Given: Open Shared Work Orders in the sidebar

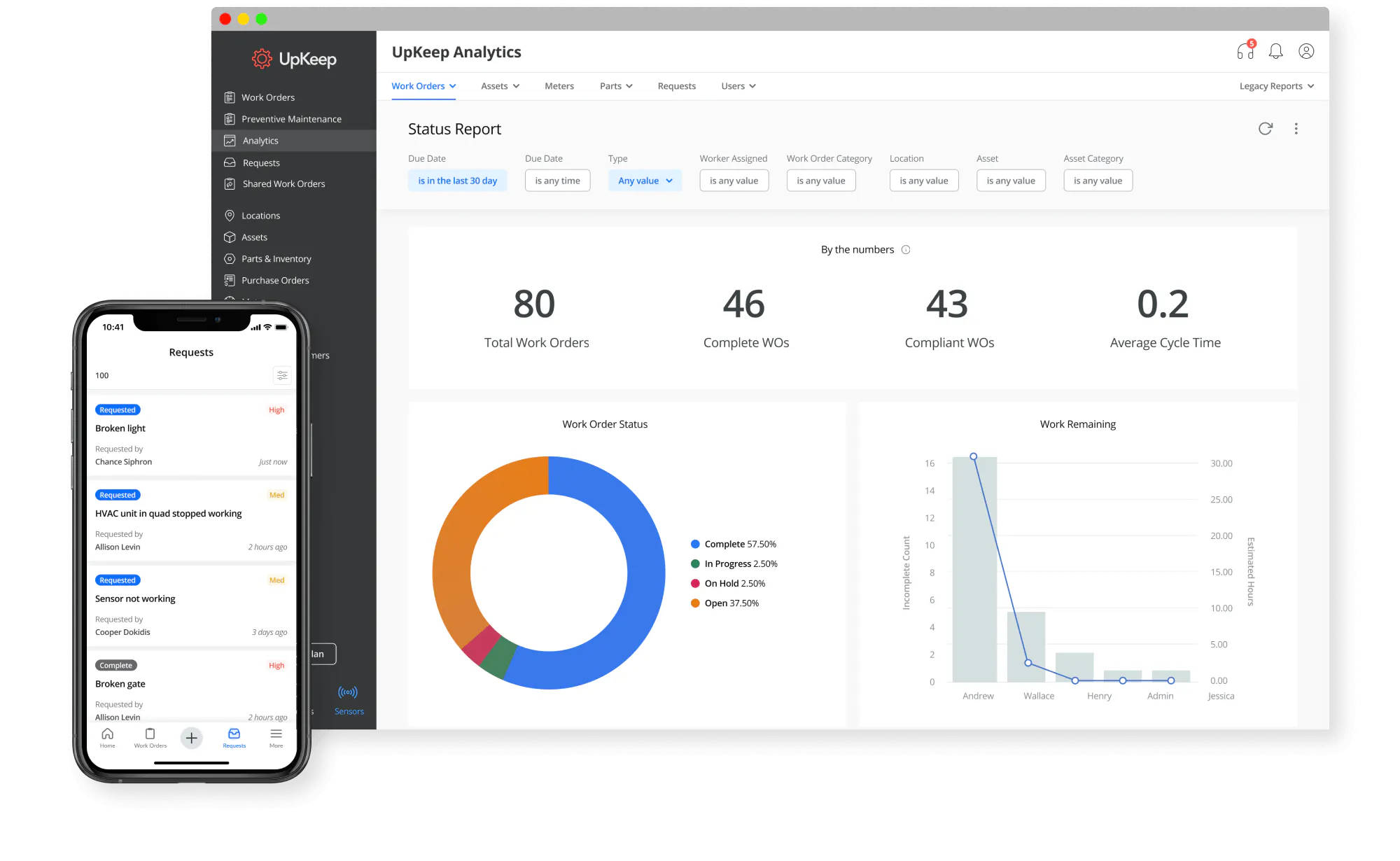Looking at the screenshot, I should (x=283, y=183).
